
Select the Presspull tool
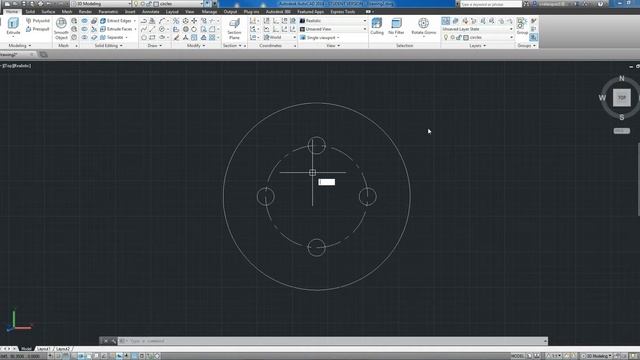pos(38,29)
